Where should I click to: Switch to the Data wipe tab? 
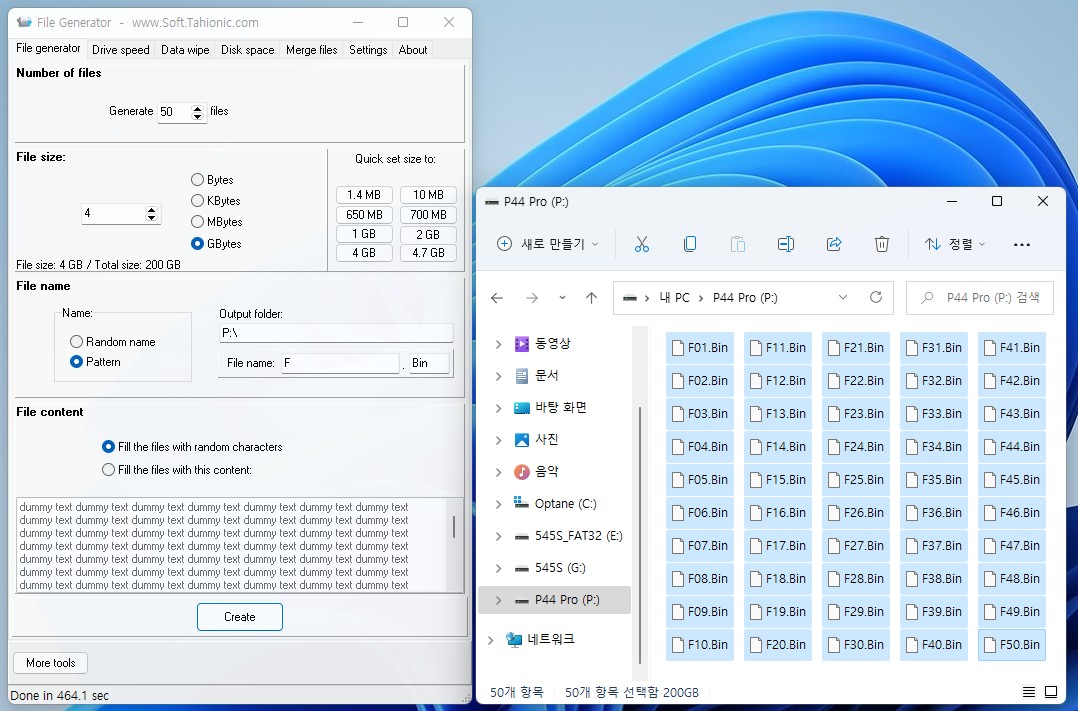coord(185,50)
